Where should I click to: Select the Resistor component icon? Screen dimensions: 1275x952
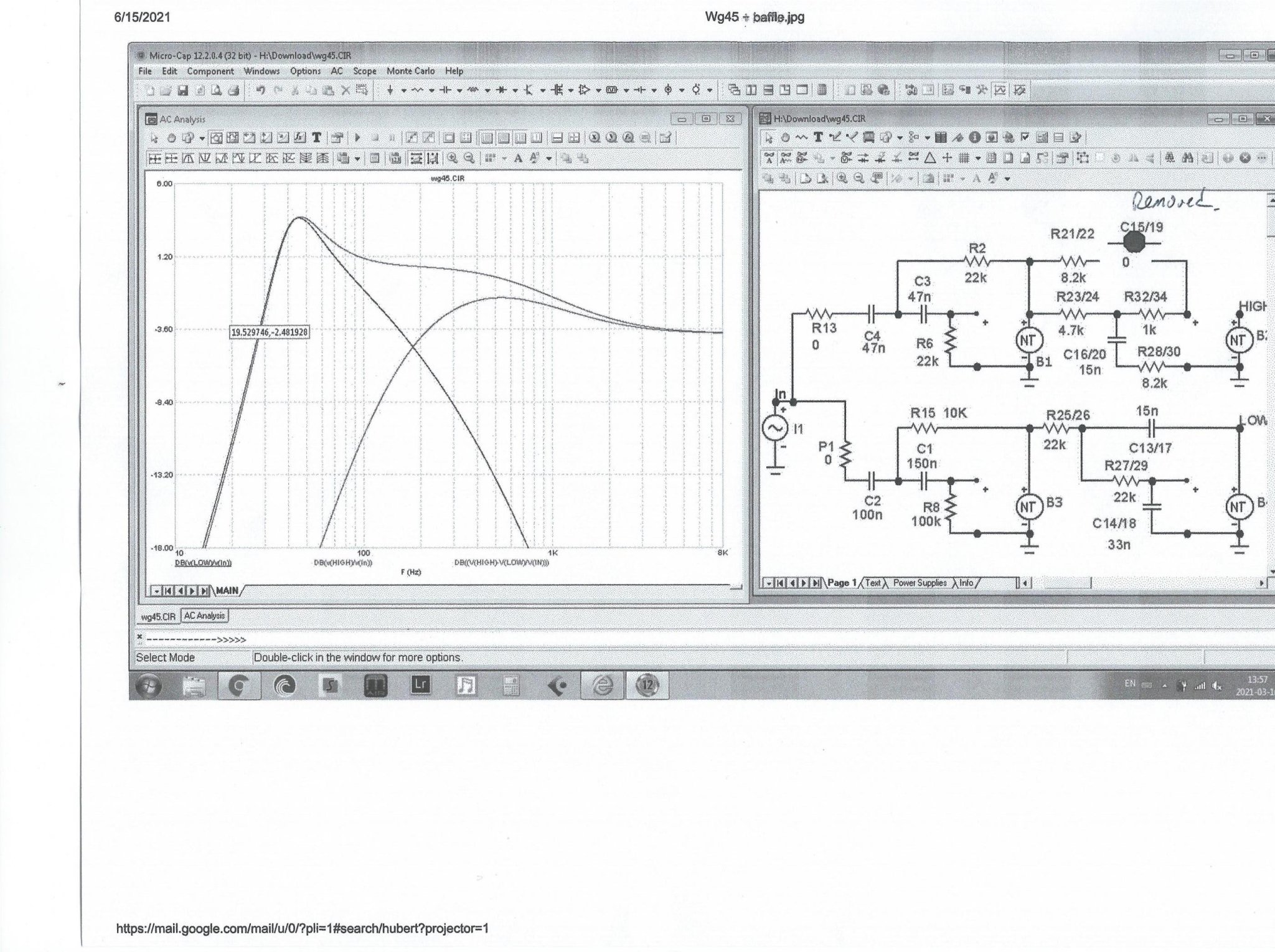[417, 90]
